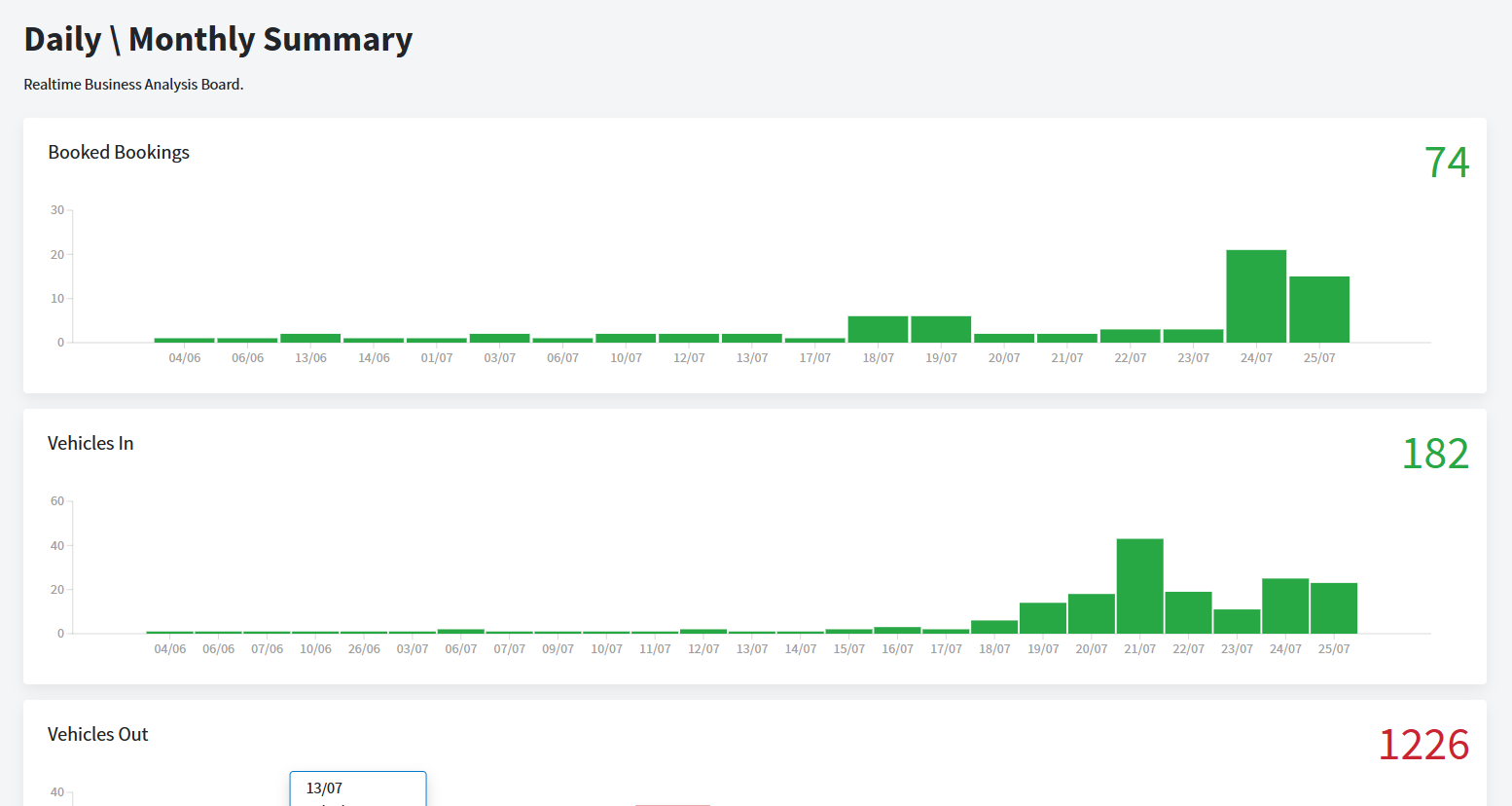Click the Vehicles Out total 1226
Screen dimensions: 1512x806
coord(1422,745)
